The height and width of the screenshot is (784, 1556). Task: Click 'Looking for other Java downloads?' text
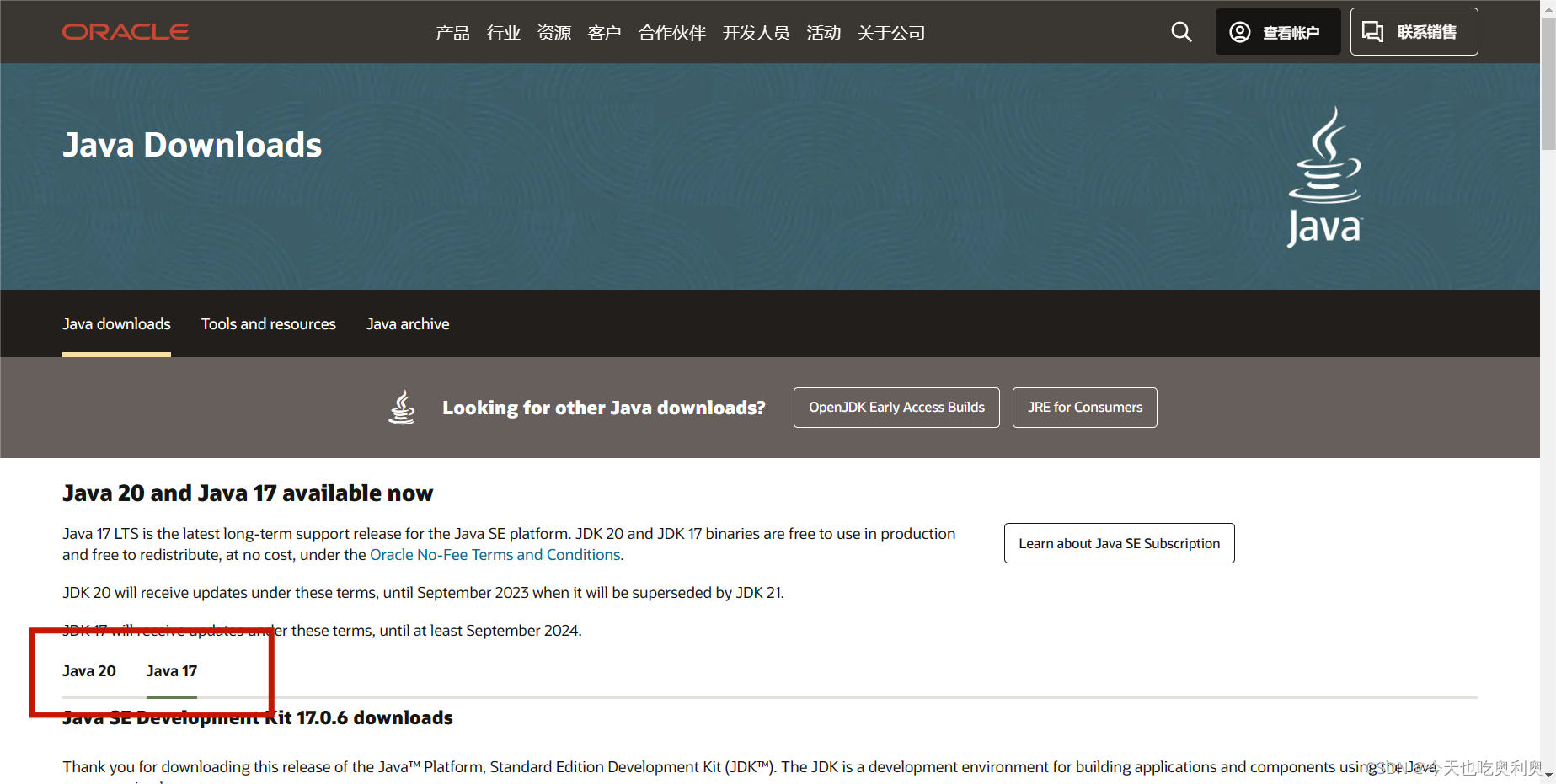point(604,408)
